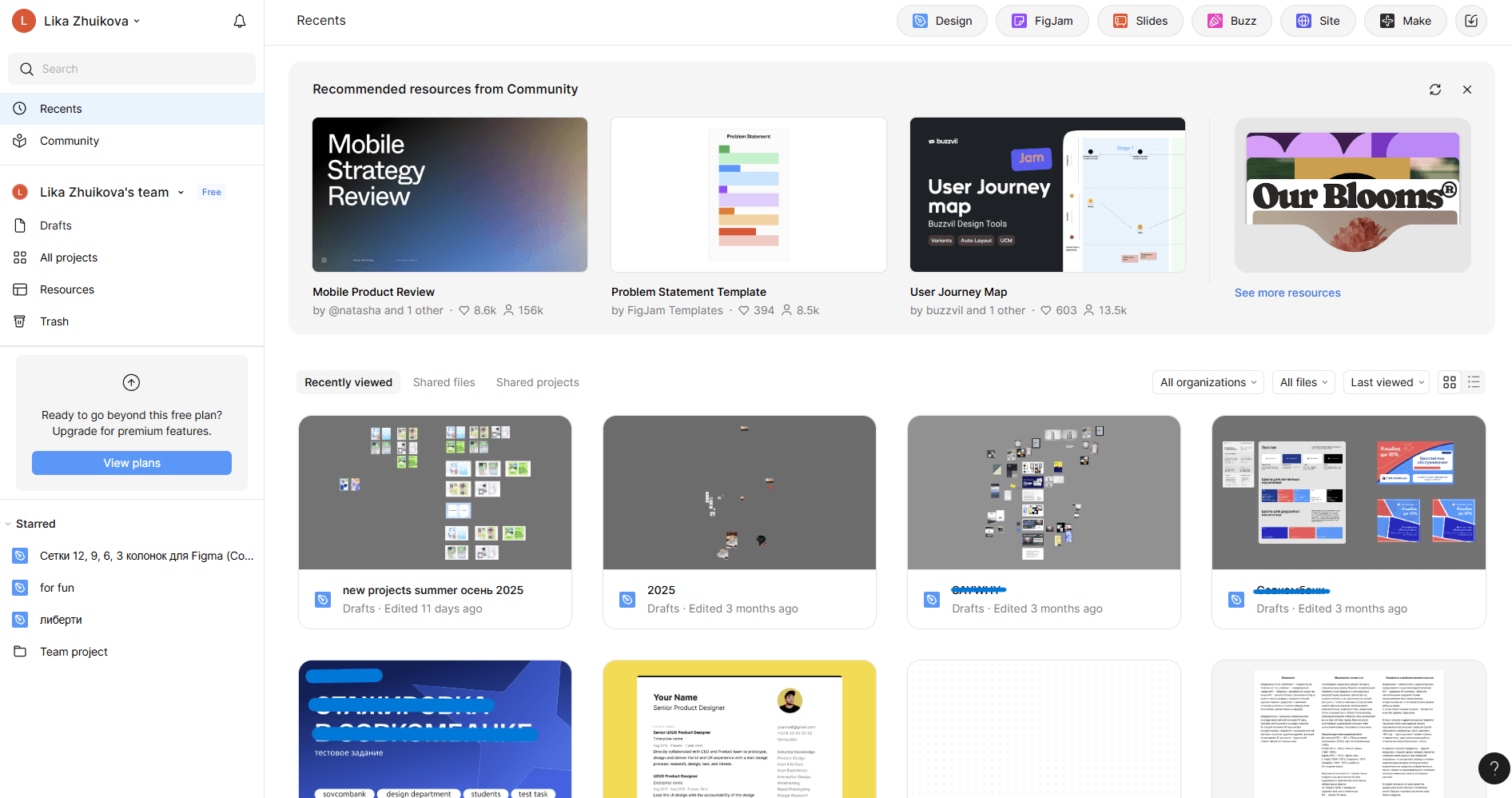Switch to the Shared files tab
Image resolution: width=1512 pixels, height=798 pixels.
coord(444,382)
